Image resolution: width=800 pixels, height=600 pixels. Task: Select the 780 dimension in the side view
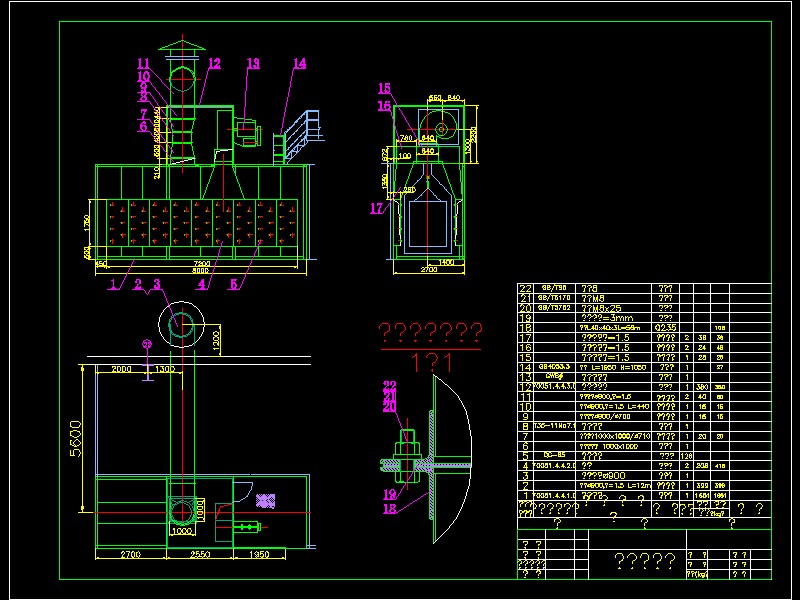pos(406,138)
